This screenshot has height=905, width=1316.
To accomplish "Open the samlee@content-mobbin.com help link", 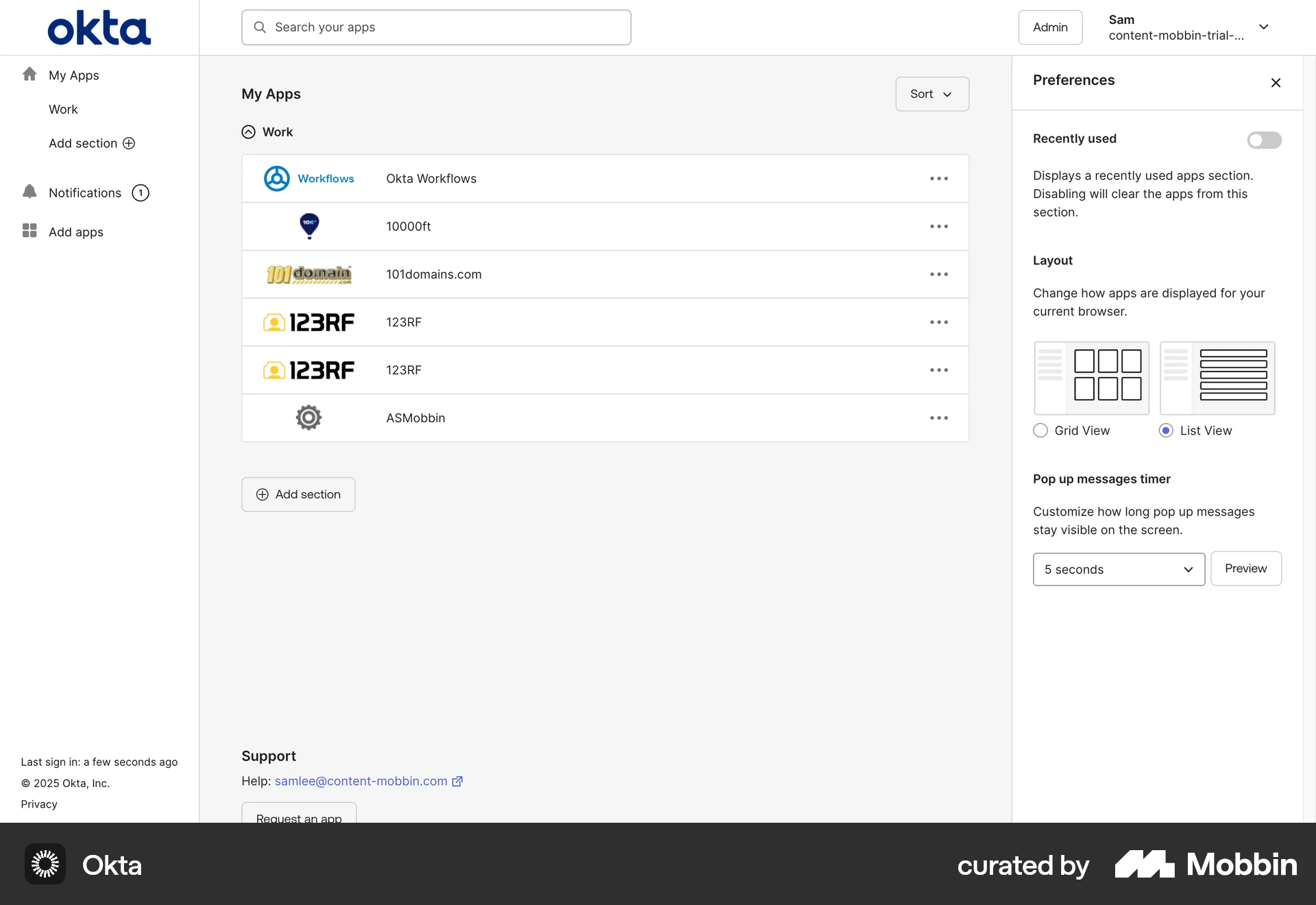I will (x=361, y=781).
